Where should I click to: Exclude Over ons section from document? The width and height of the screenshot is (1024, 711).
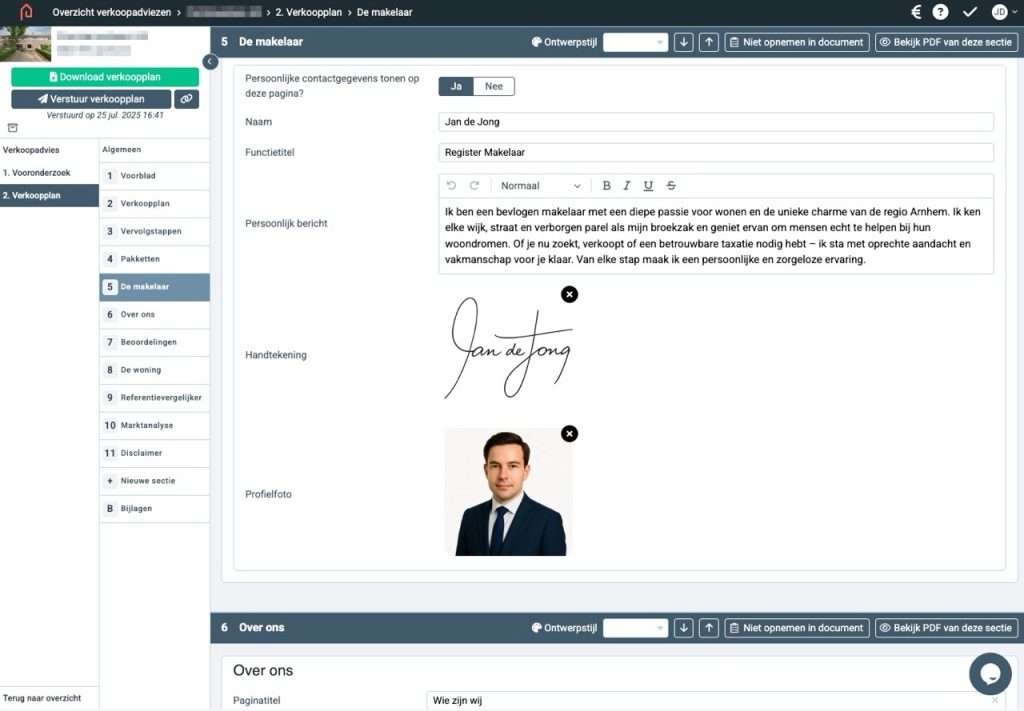pos(797,628)
